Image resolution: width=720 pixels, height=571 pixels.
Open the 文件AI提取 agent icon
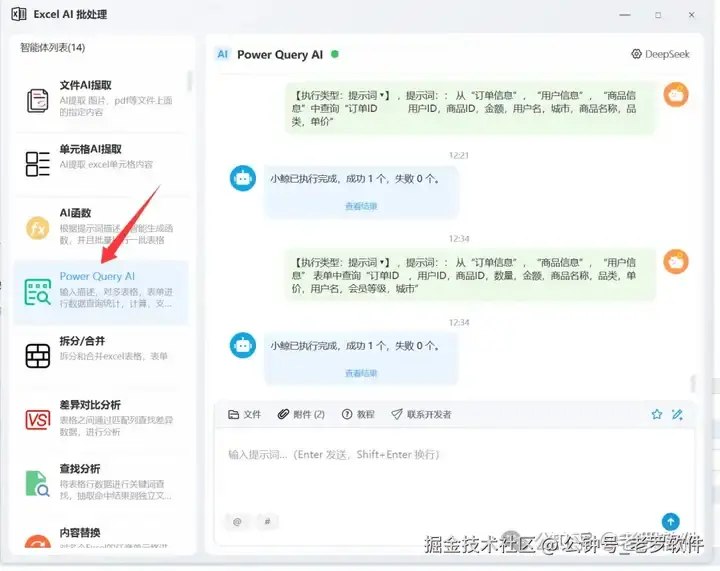38,101
